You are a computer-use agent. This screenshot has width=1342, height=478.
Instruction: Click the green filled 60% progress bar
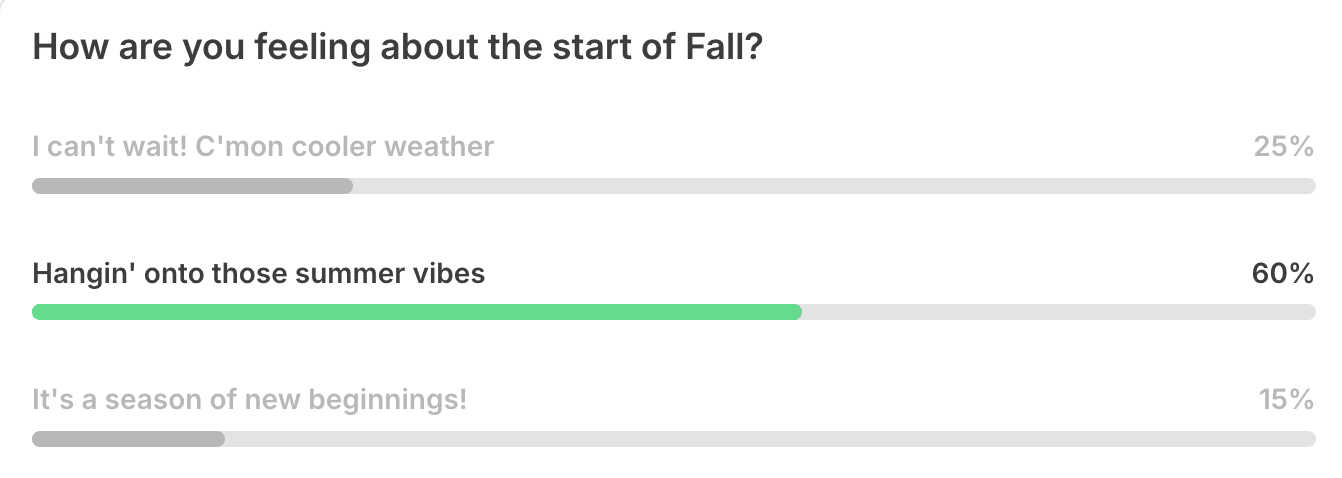[416, 312]
